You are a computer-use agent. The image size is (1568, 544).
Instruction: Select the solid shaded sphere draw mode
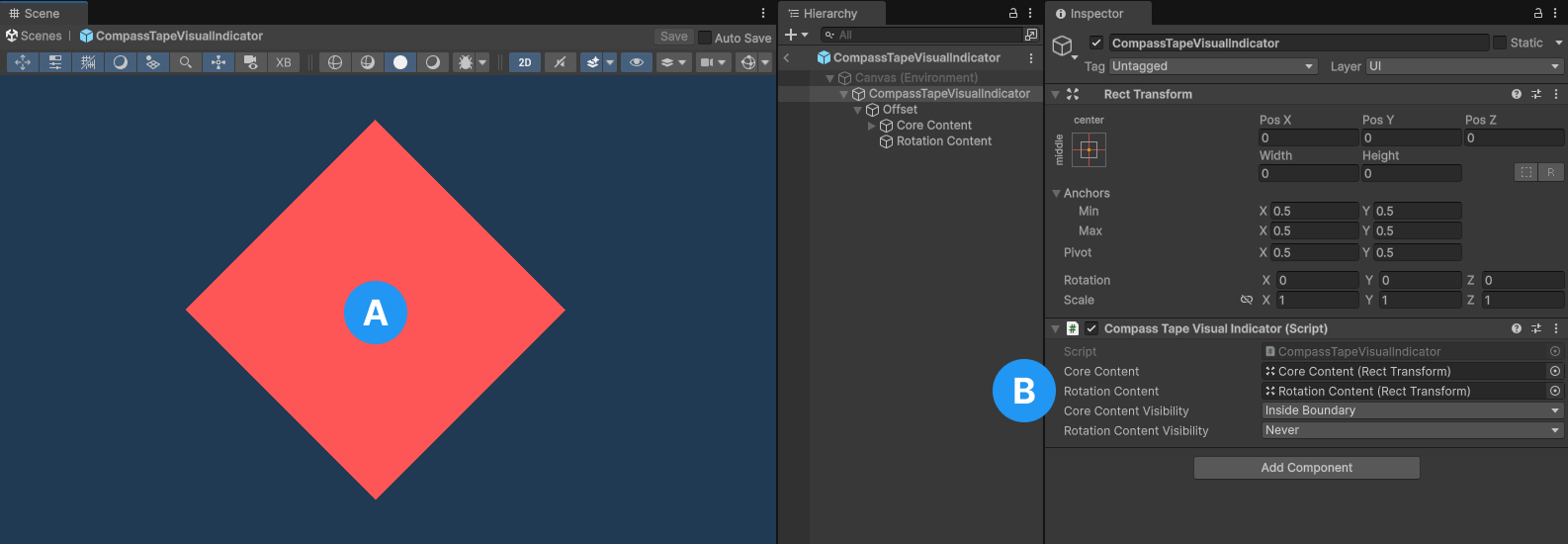tap(400, 62)
